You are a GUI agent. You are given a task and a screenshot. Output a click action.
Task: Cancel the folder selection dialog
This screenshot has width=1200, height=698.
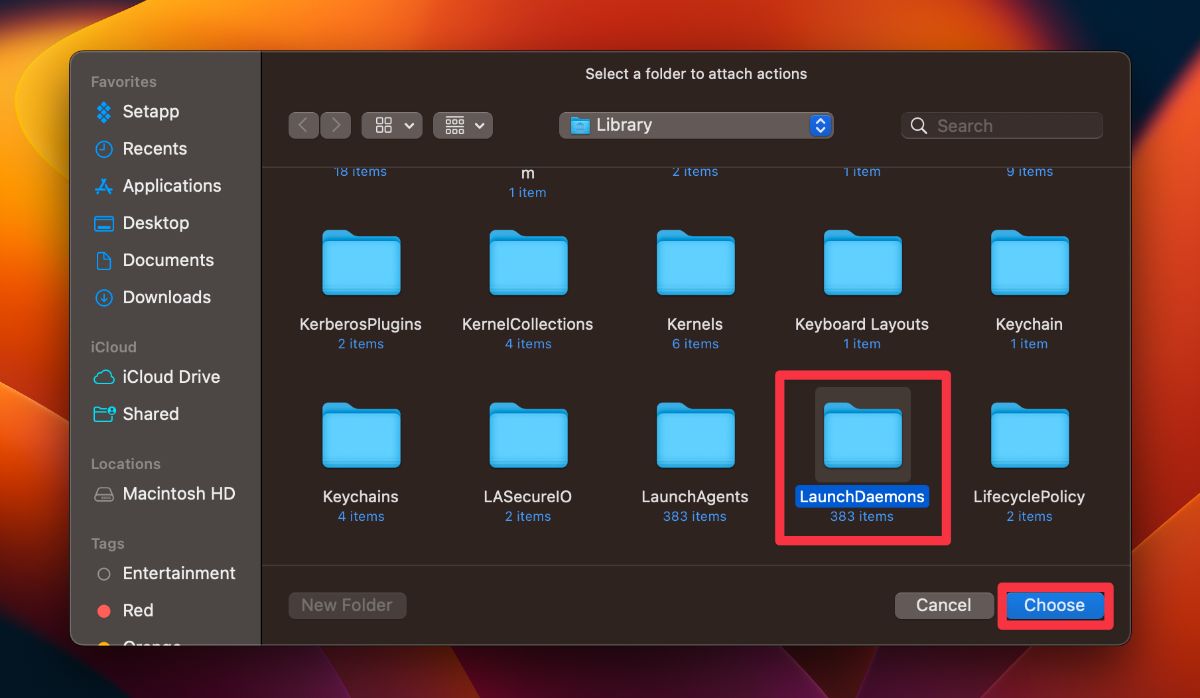pos(943,605)
